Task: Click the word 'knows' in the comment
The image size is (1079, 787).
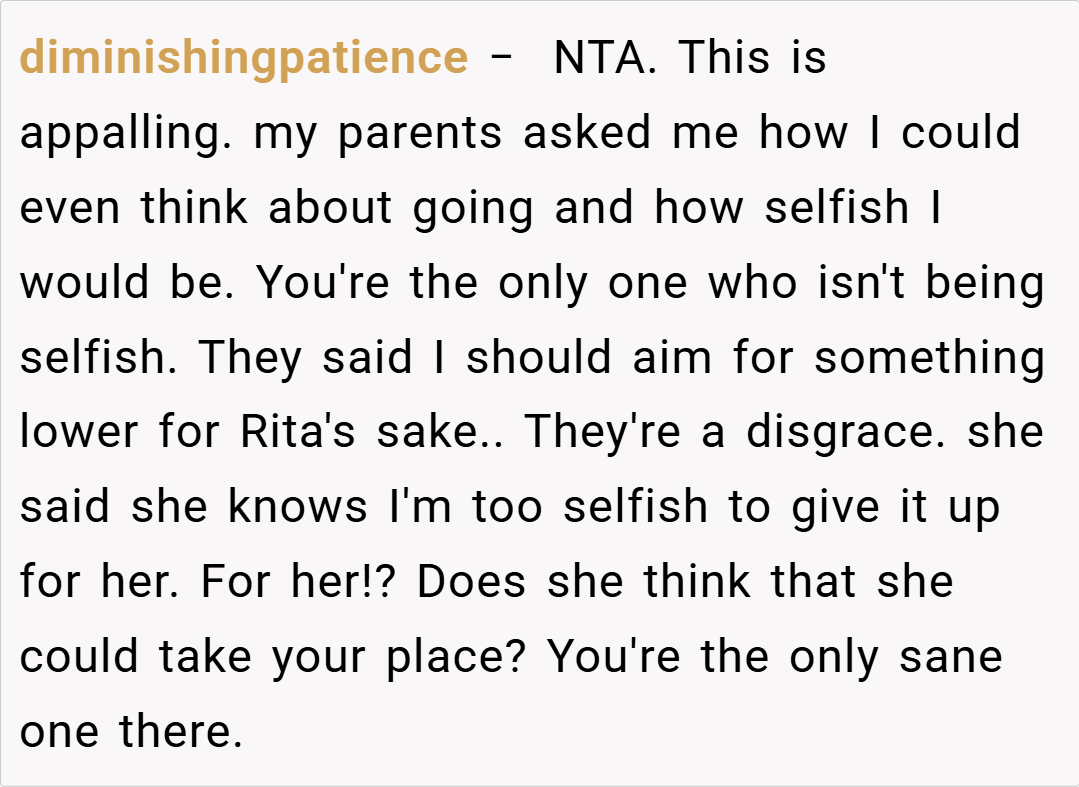Action: click(x=298, y=507)
